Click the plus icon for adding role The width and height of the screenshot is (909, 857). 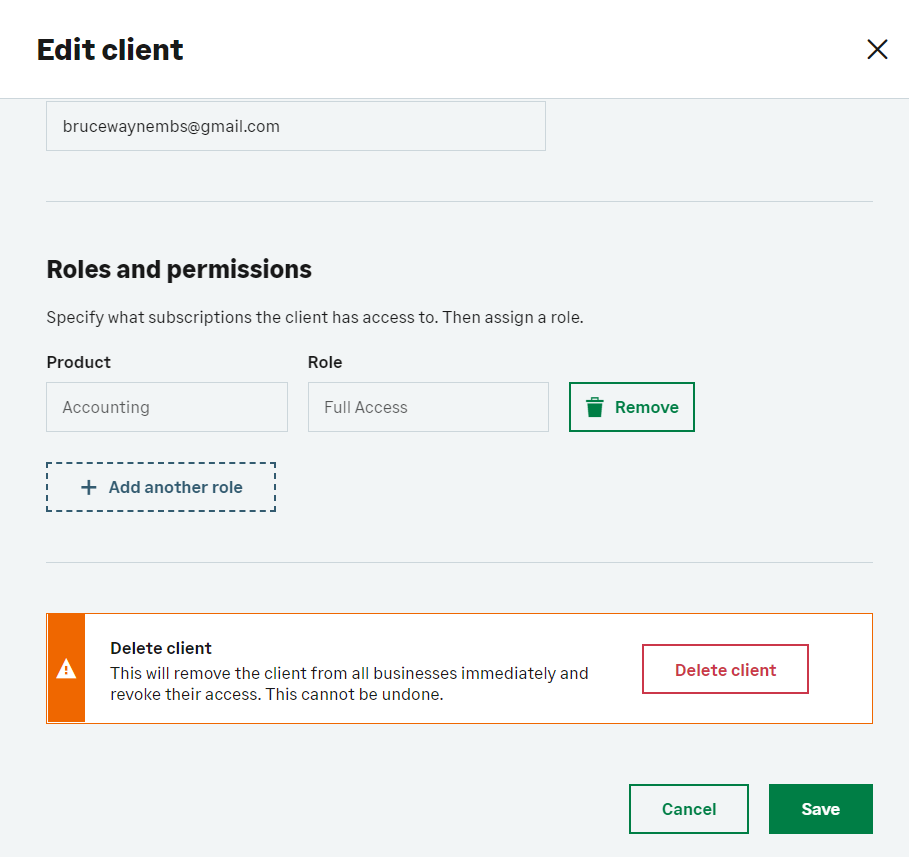click(x=89, y=488)
